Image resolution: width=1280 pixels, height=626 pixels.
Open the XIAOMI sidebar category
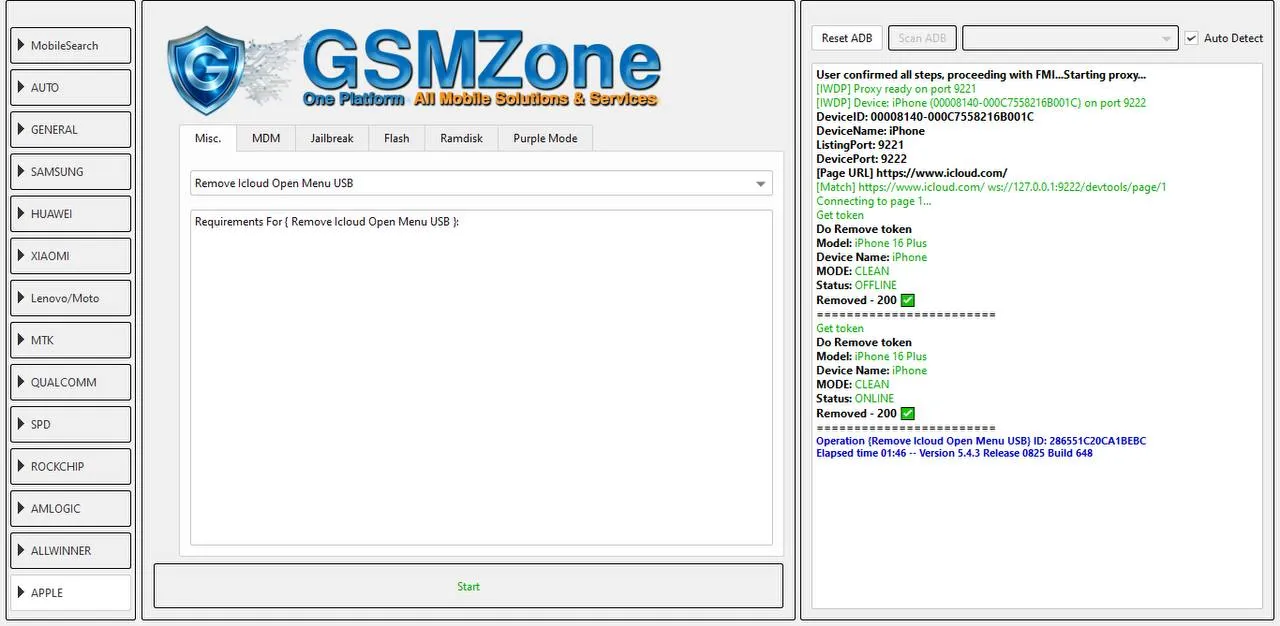point(71,256)
